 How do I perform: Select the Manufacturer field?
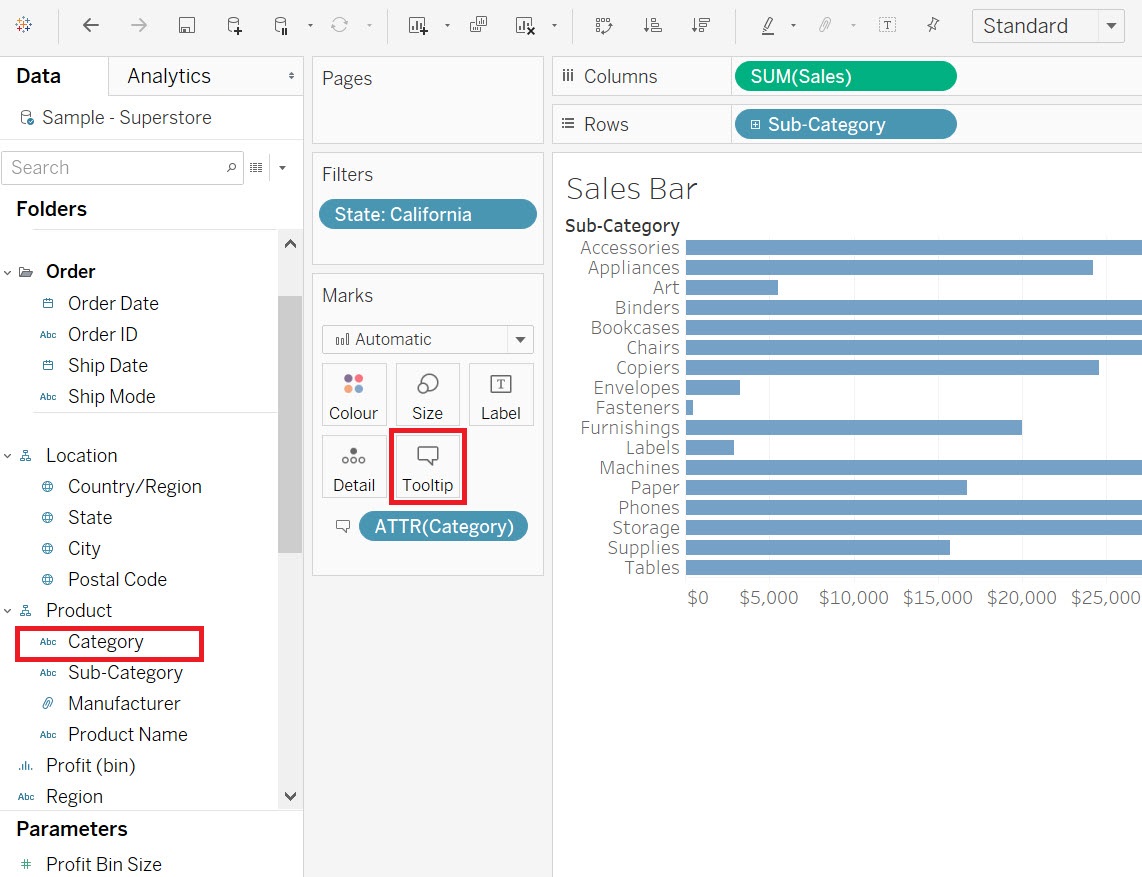pos(124,704)
